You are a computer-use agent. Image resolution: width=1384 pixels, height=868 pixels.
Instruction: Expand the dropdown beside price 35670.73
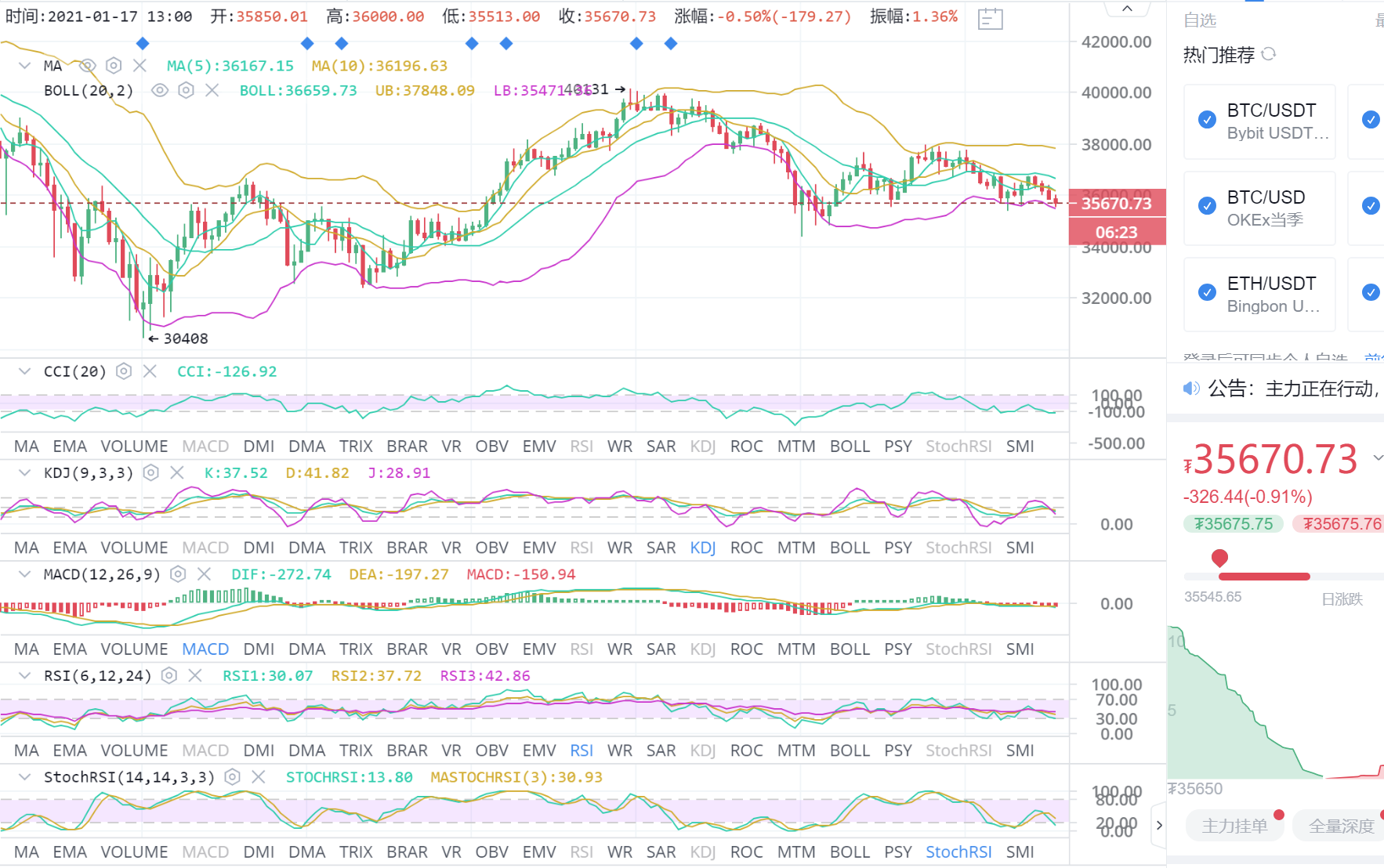click(1377, 458)
